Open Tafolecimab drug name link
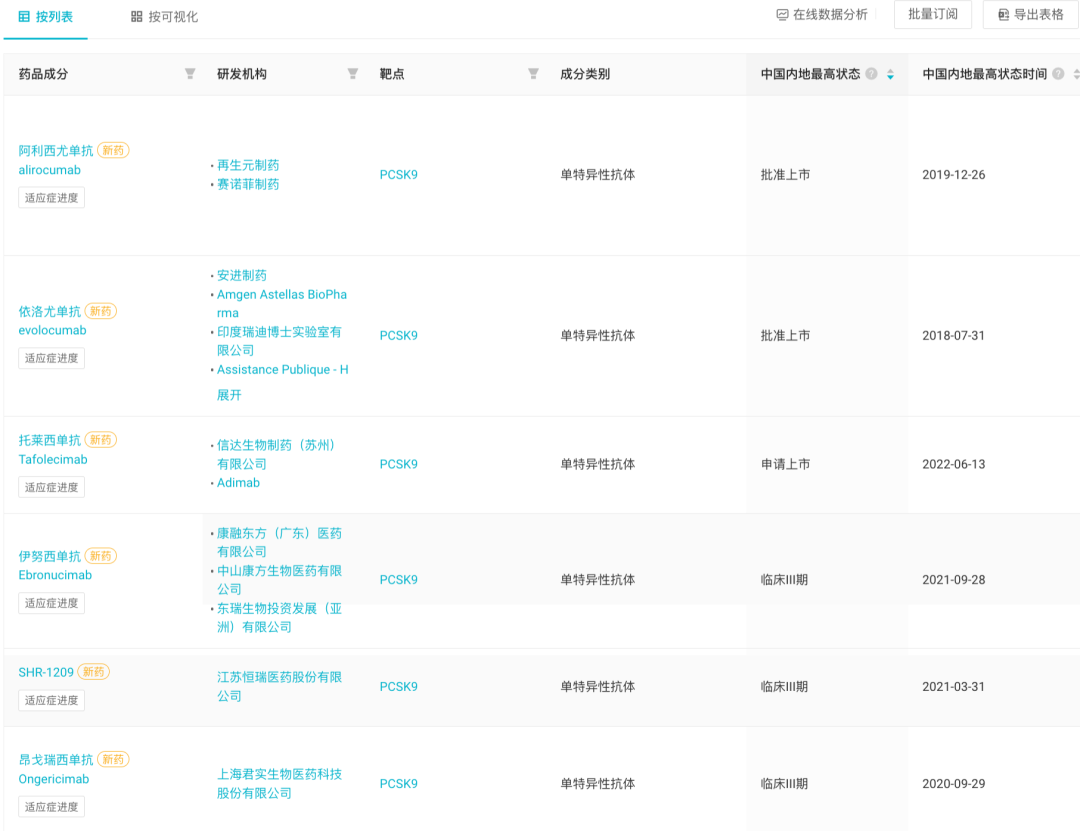1080x831 pixels. click(x=53, y=460)
